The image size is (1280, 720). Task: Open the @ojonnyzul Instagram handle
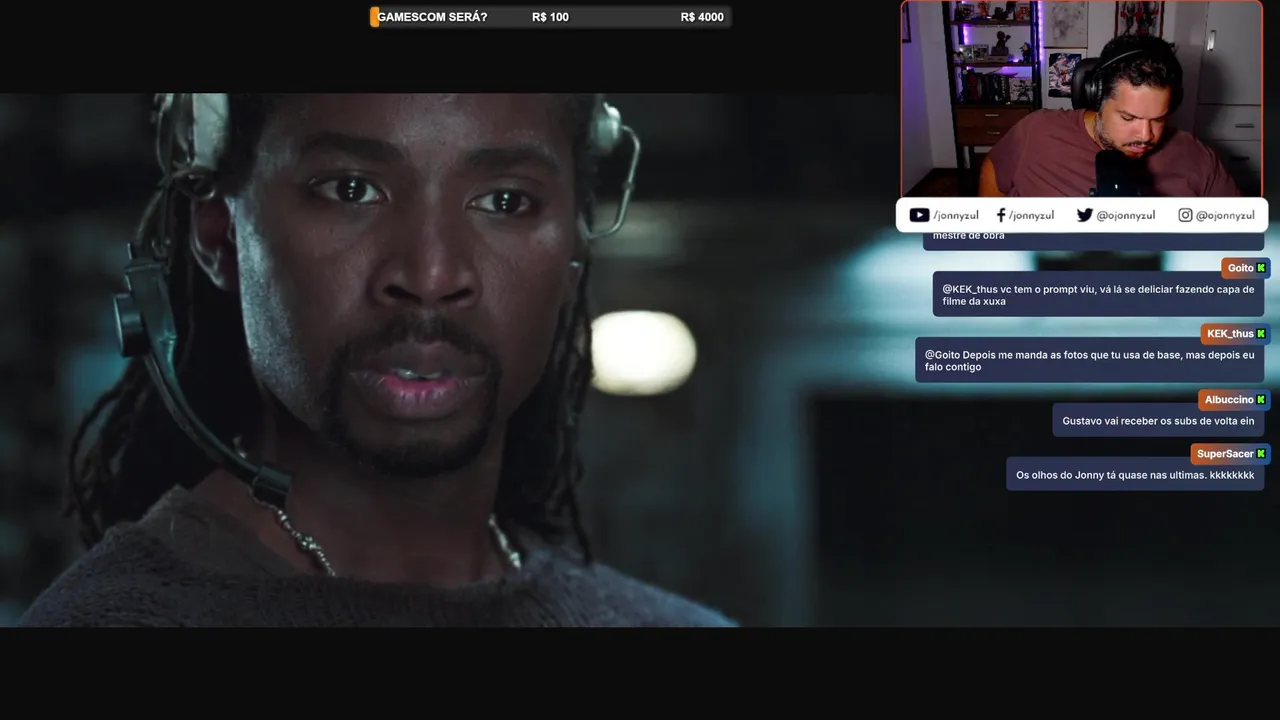click(x=1225, y=215)
